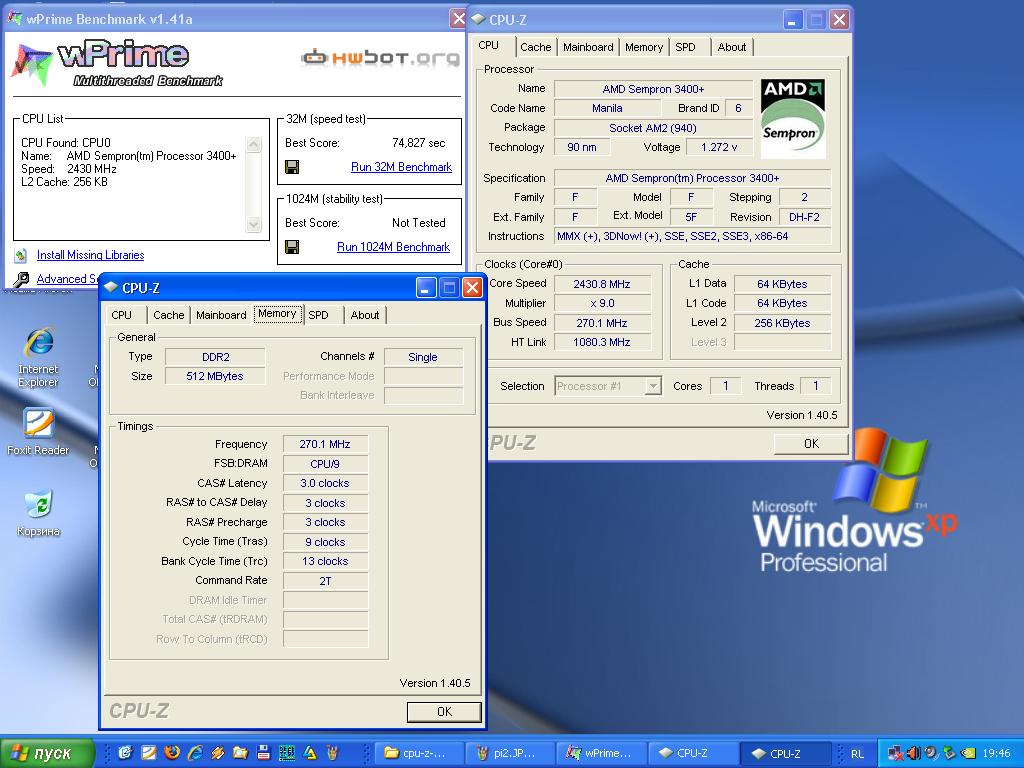Viewport: 1024px width, 768px height.
Task: Open Cache tab in back CPU-Z window
Action: (536, 47)
